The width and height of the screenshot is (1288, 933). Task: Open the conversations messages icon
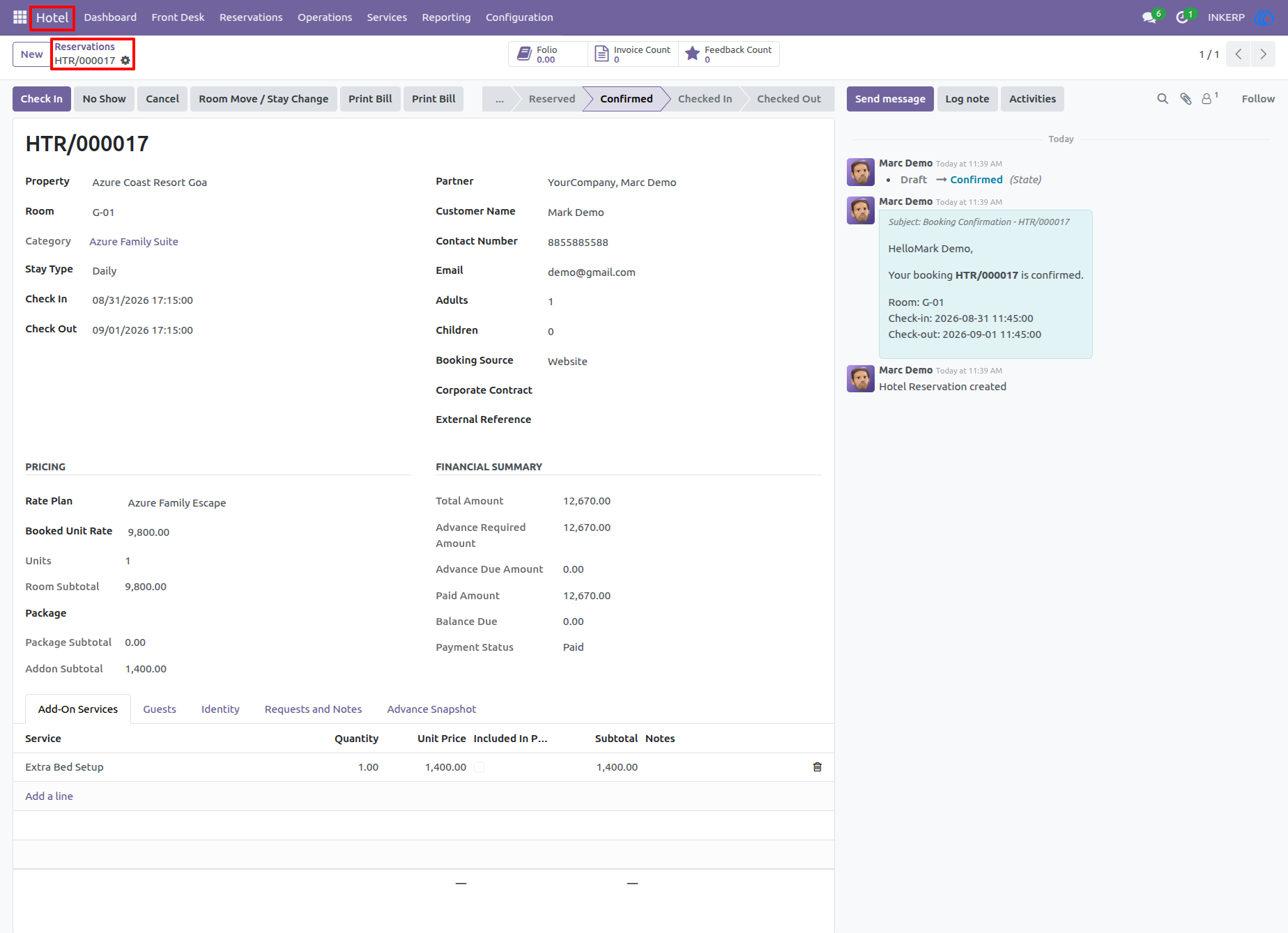(1149, 17)
